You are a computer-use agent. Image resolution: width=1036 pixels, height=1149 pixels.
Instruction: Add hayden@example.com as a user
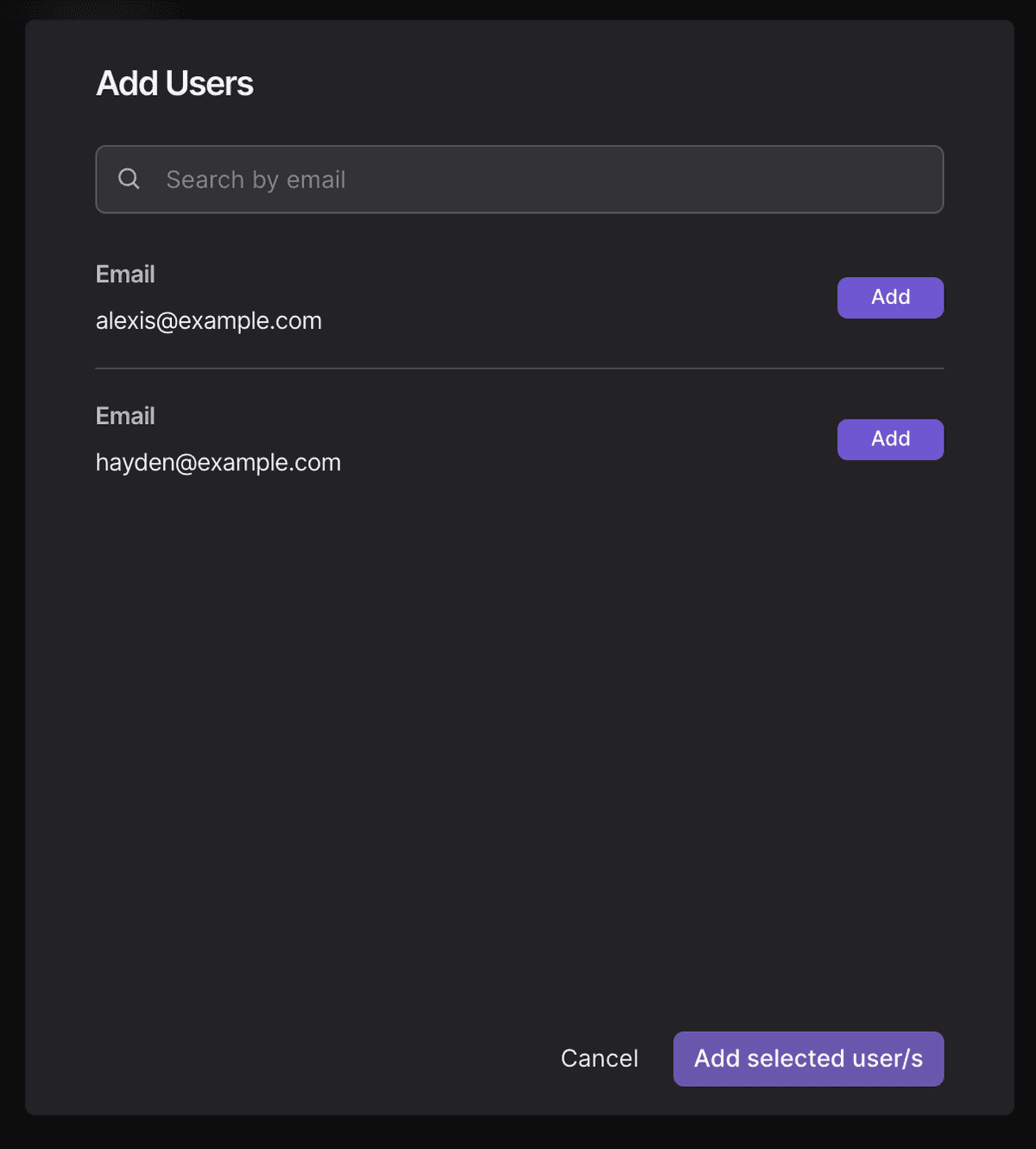(x=890, y=439)
